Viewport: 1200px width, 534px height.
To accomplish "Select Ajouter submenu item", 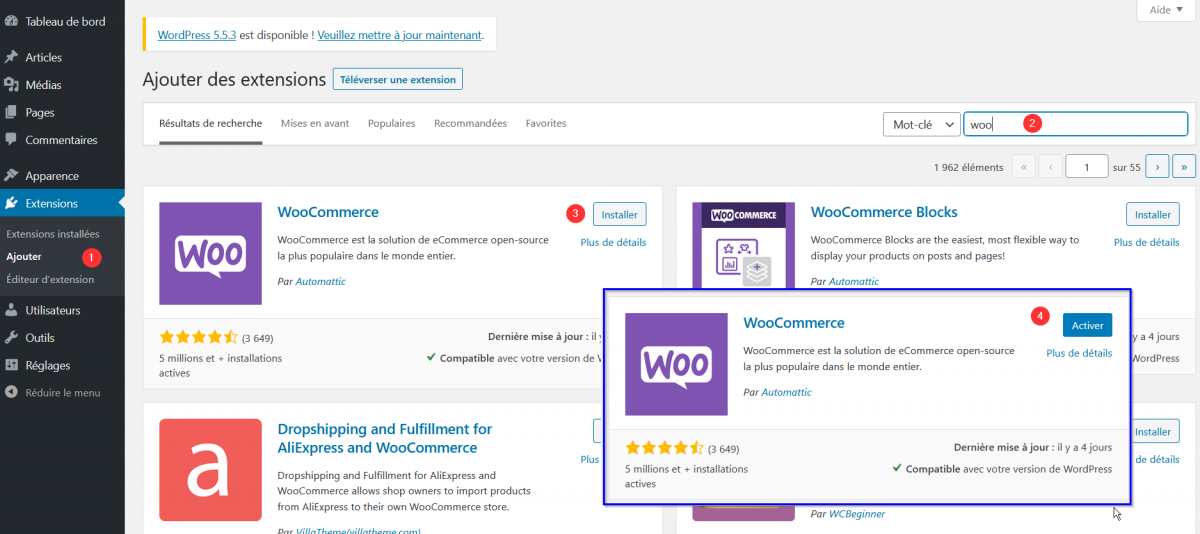I will [x=24, y=257].
